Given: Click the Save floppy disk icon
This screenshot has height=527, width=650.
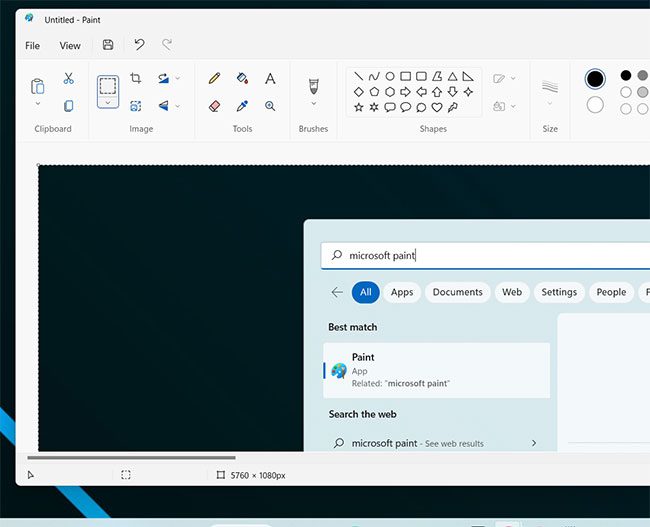Looking at the screenshot, I should [x=108, y=45].
